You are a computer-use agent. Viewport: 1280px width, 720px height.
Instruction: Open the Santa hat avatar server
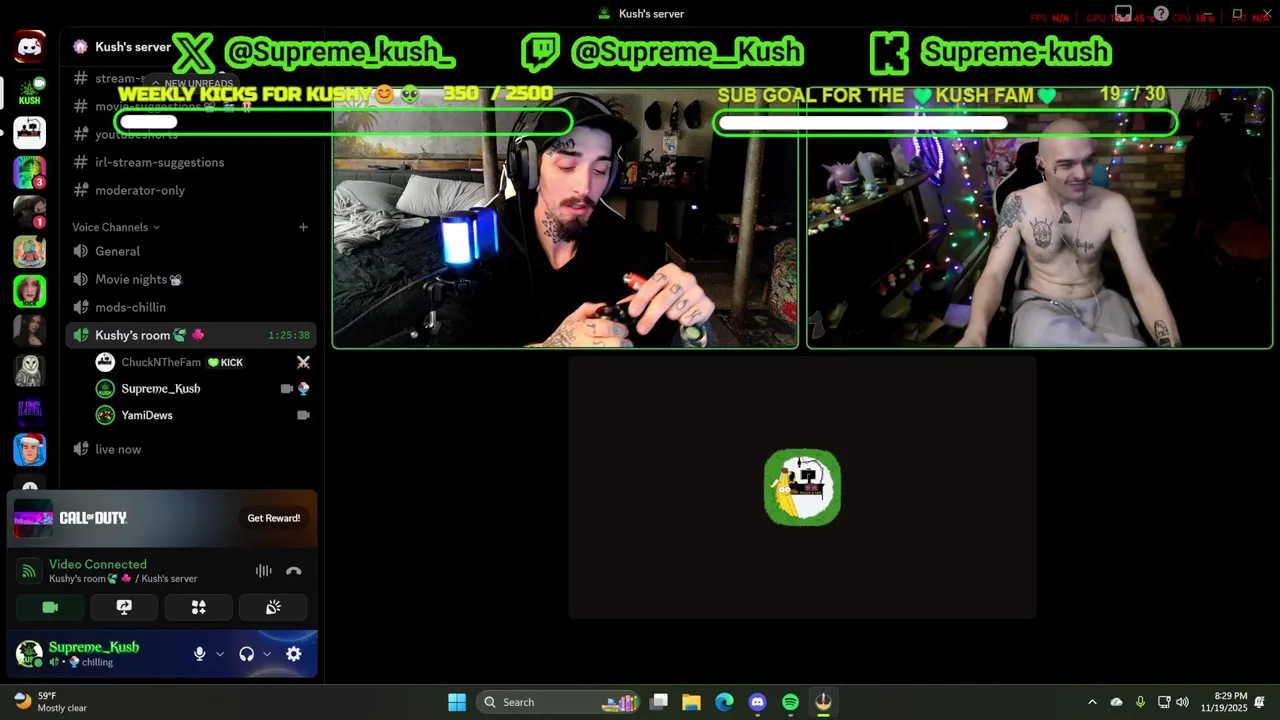pos(29,449)
